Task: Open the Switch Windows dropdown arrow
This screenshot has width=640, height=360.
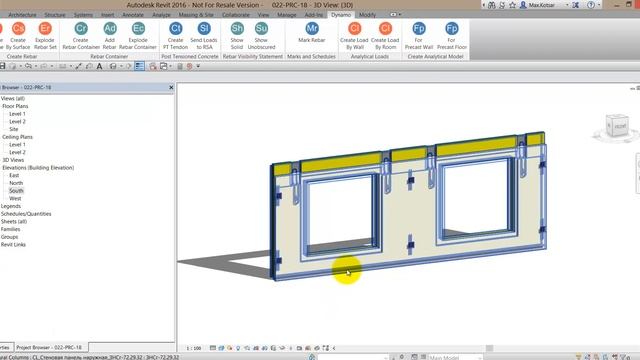Action: [170, 66]
